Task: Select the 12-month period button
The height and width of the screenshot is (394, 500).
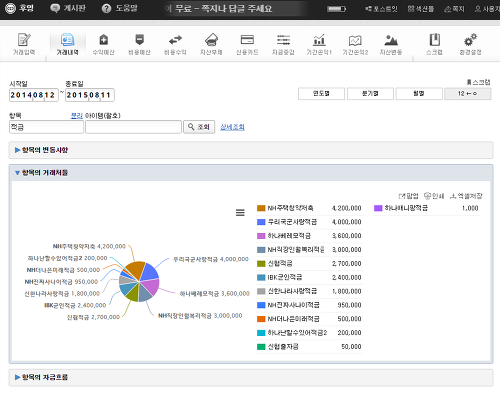Action: [468, 94]
